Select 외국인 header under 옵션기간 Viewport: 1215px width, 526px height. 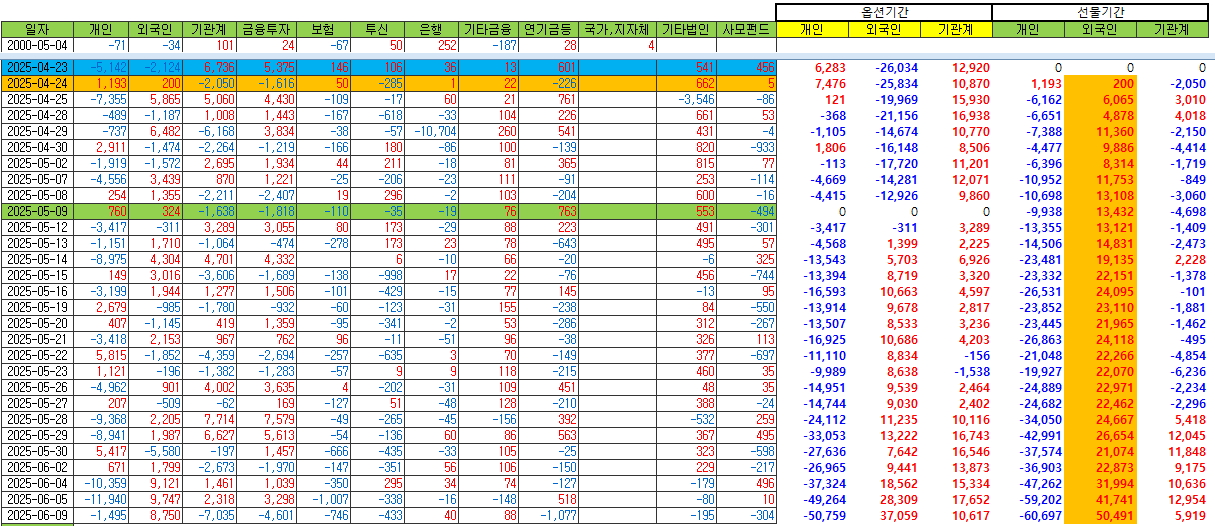click(884, 29)
